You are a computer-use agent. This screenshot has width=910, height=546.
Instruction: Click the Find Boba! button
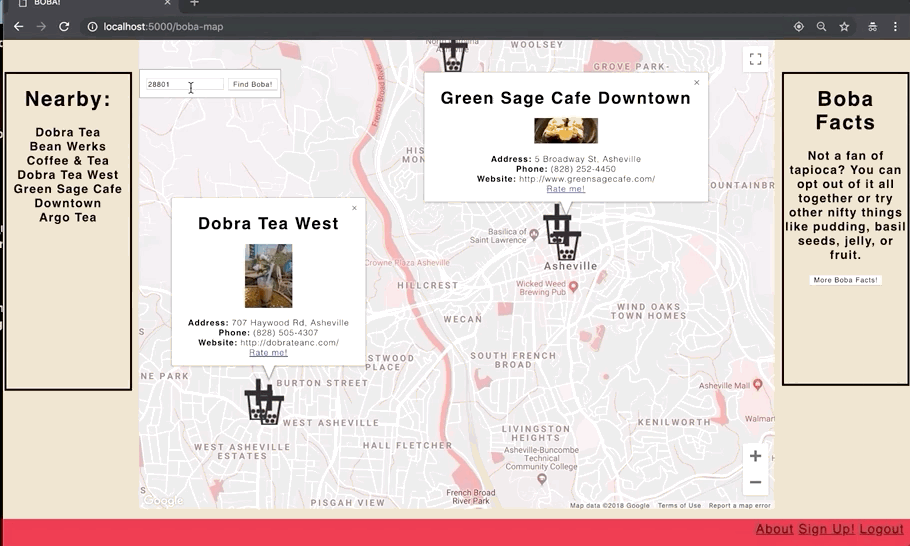(x=252, y=84)
